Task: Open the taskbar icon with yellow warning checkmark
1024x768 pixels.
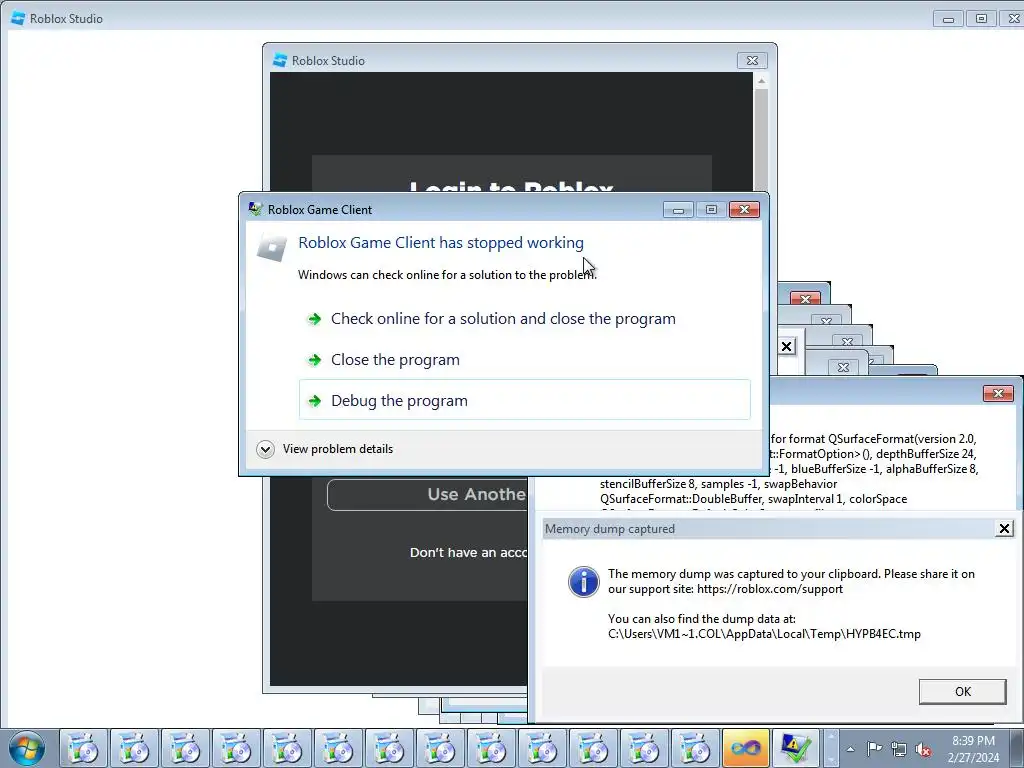Action: (795, 748)
